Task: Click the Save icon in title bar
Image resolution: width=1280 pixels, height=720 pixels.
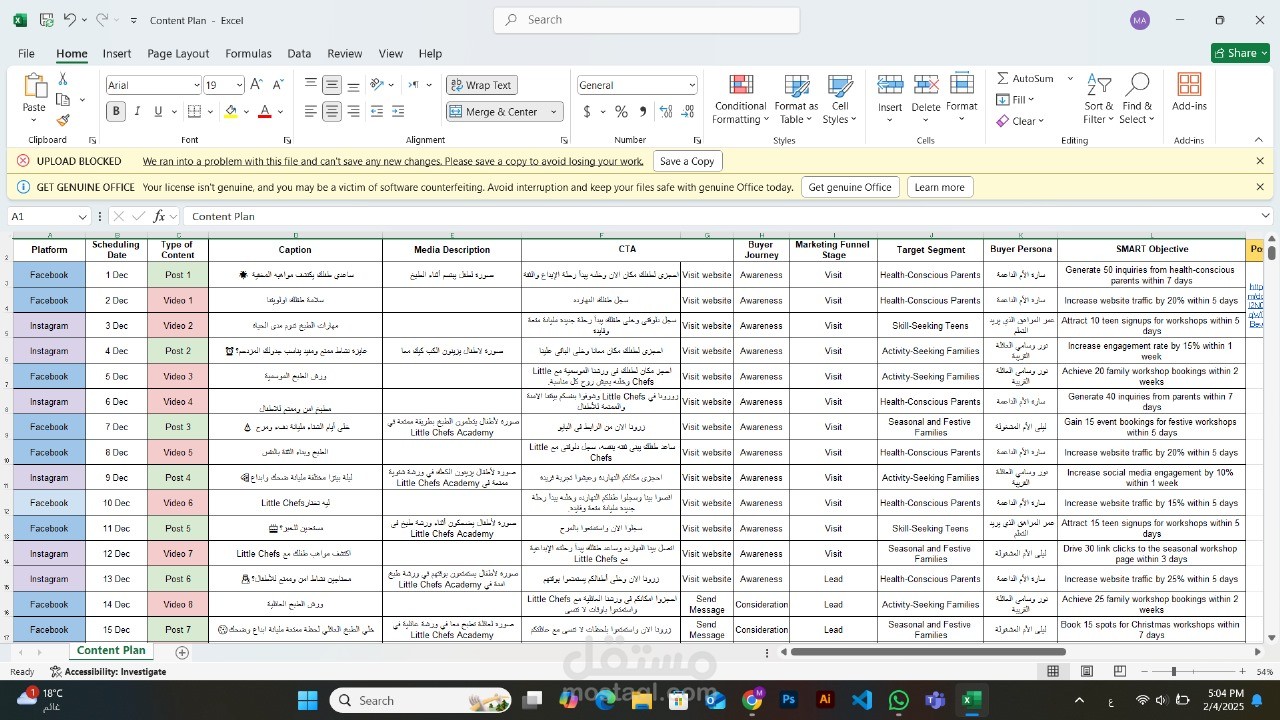Action: tap(46, 20)
